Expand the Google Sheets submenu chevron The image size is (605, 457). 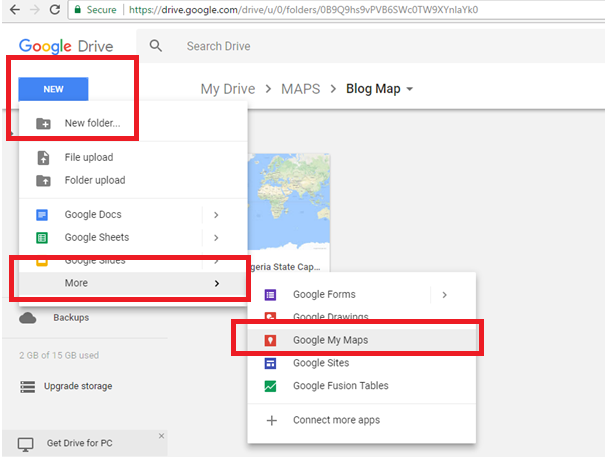pos(216,238)
